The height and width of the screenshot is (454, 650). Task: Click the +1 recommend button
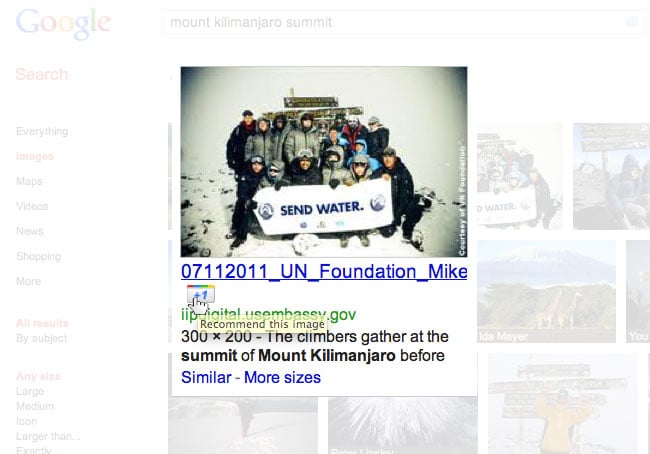pyautogui.click(x=201, y=294)
